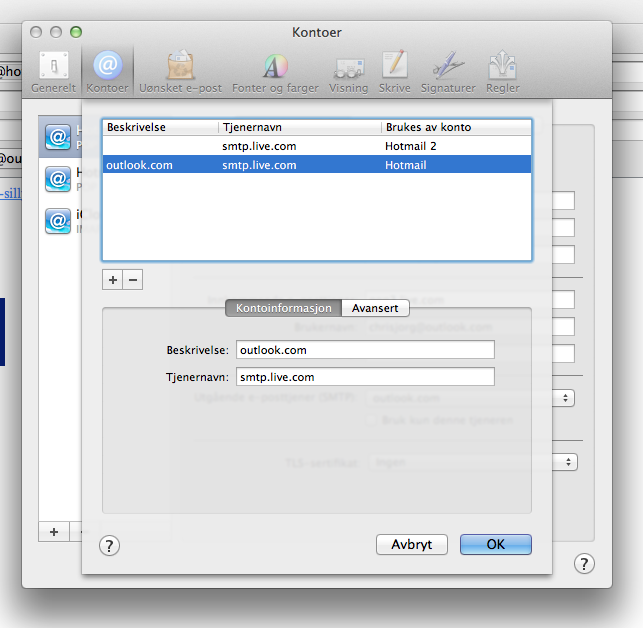
Task: Confirm with the OK button
Action: [x=496, y=544]
